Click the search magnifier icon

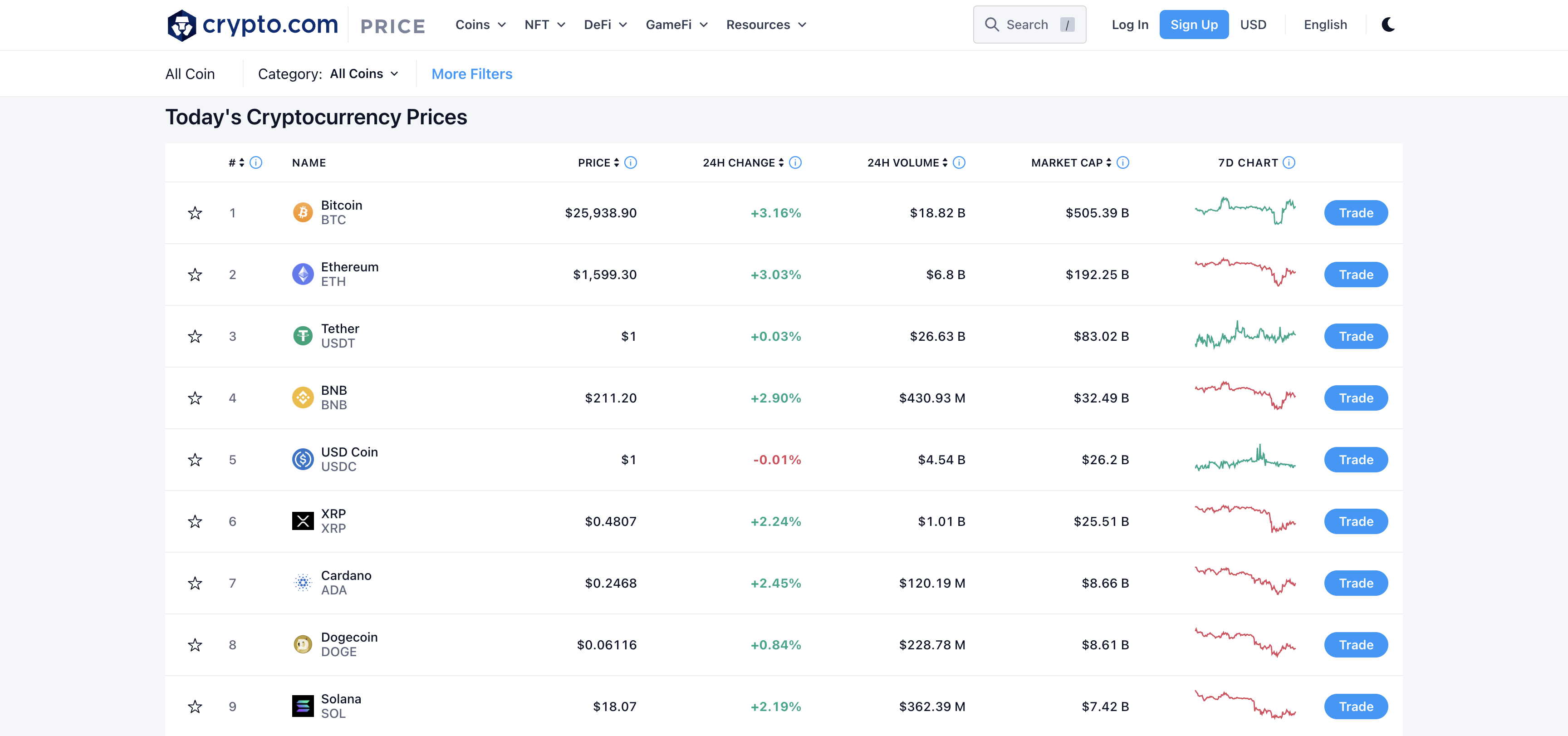pos(991,25)
